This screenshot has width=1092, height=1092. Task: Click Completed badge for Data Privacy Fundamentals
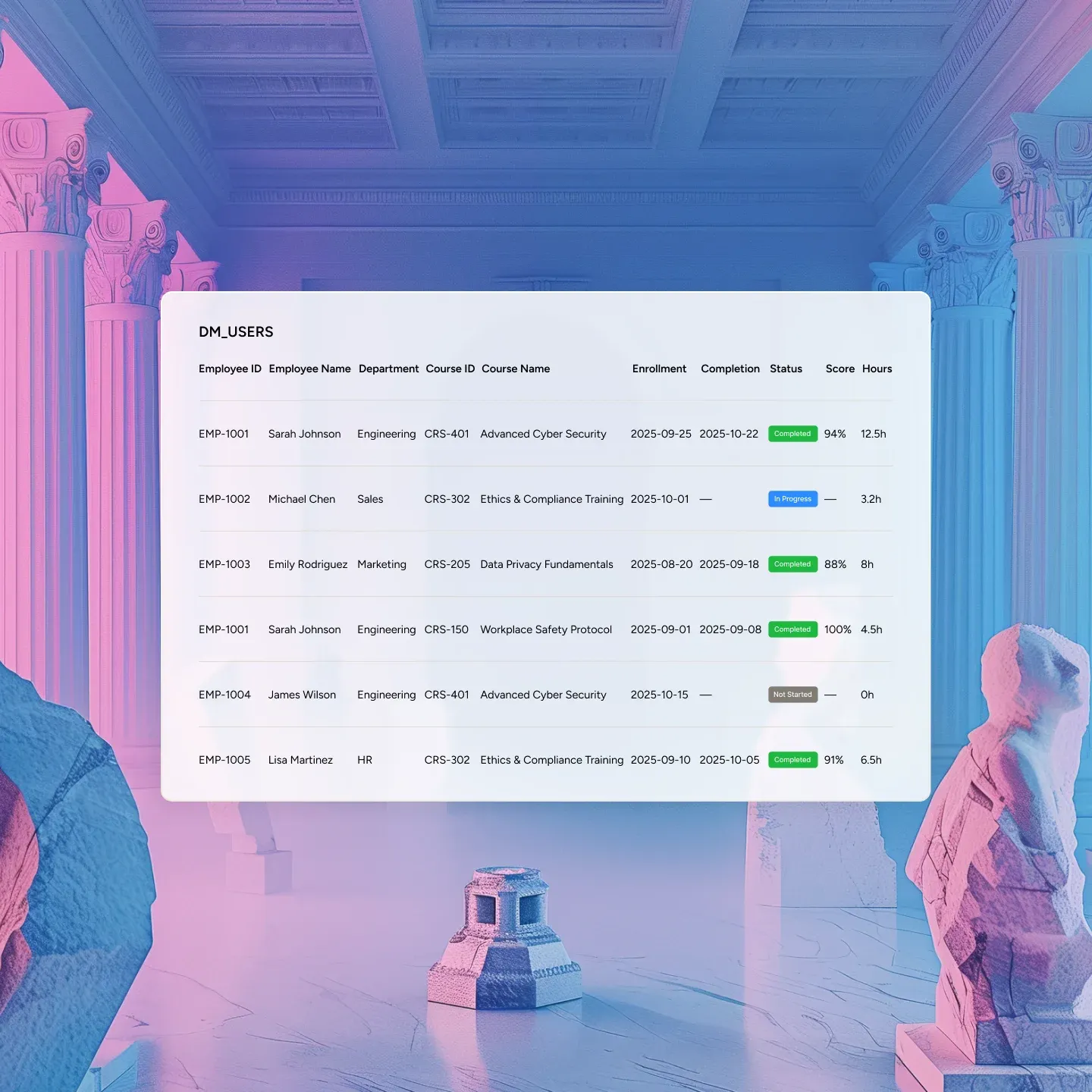point(792,564)
